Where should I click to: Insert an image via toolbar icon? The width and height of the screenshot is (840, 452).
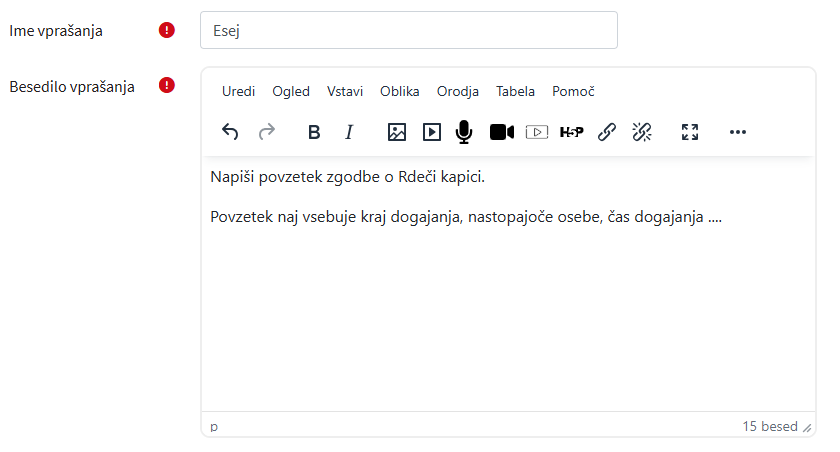(x=397, y=132)
